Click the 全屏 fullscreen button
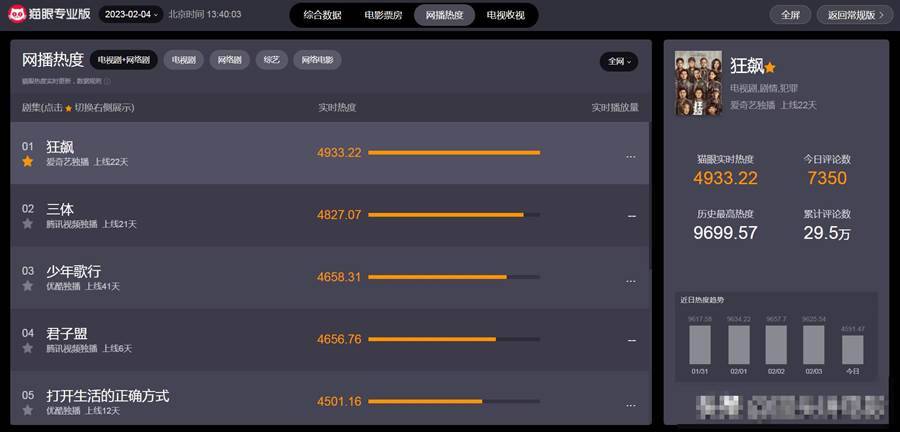 coord(790,15)
